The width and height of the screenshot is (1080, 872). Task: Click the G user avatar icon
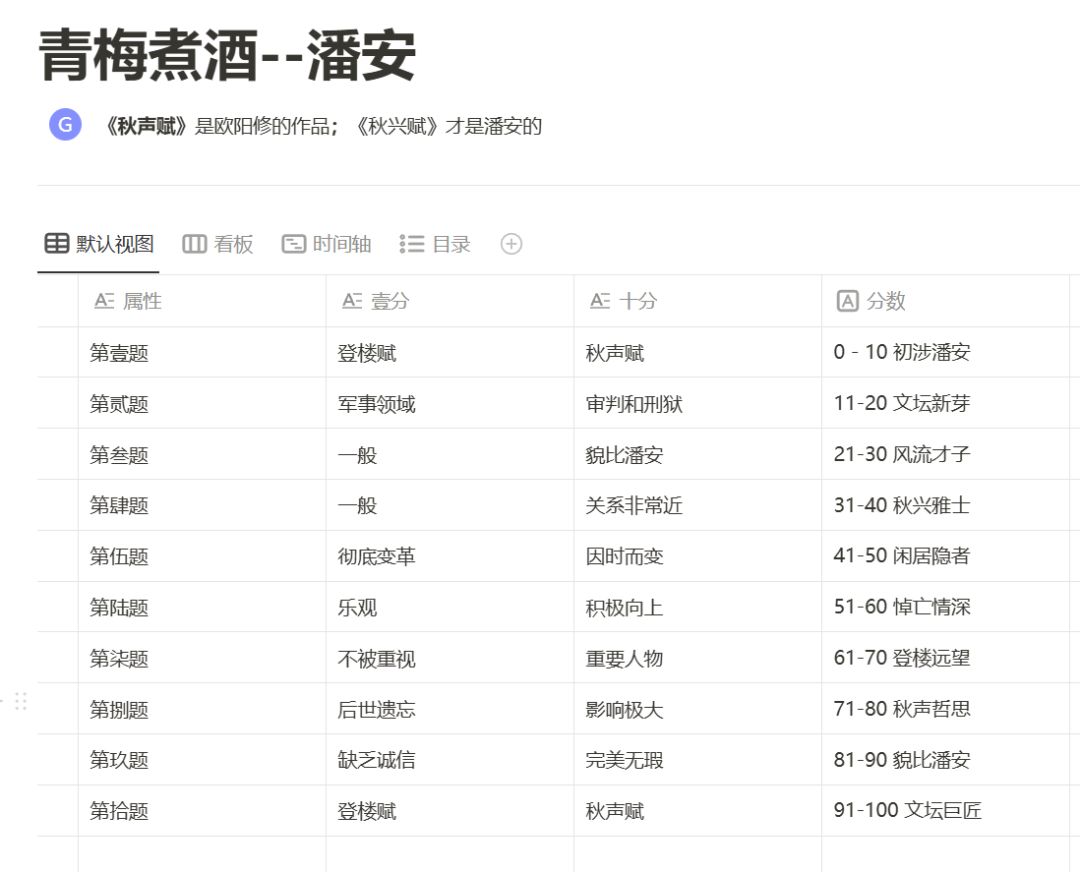pos(65,125)
